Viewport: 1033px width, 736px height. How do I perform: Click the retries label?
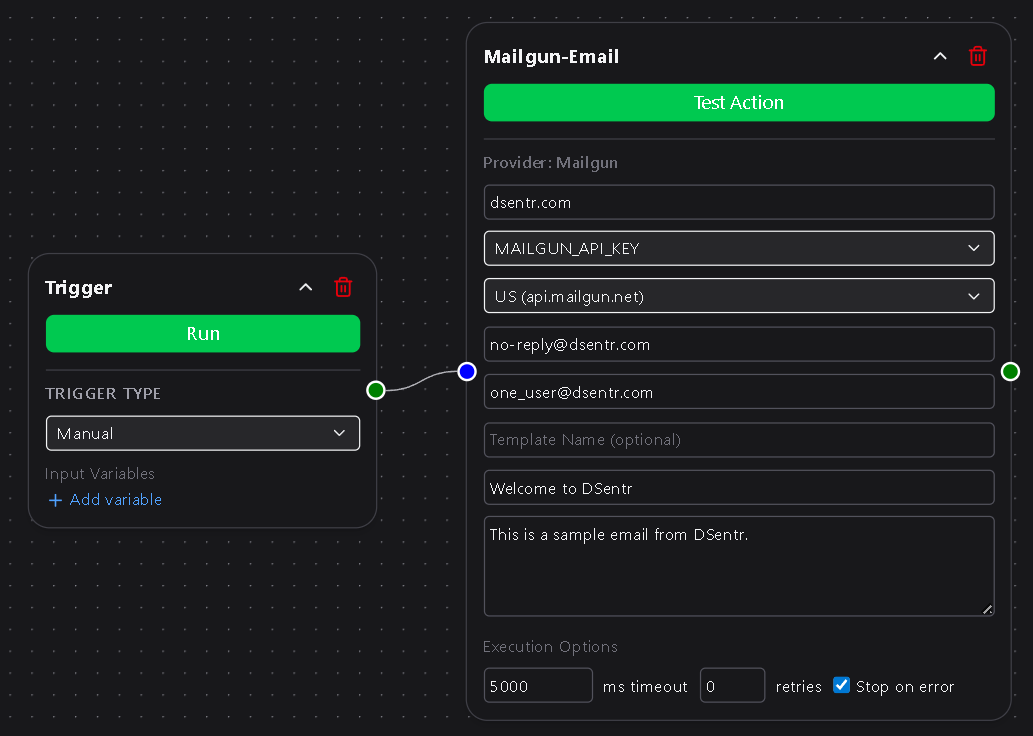pos(798,687)
